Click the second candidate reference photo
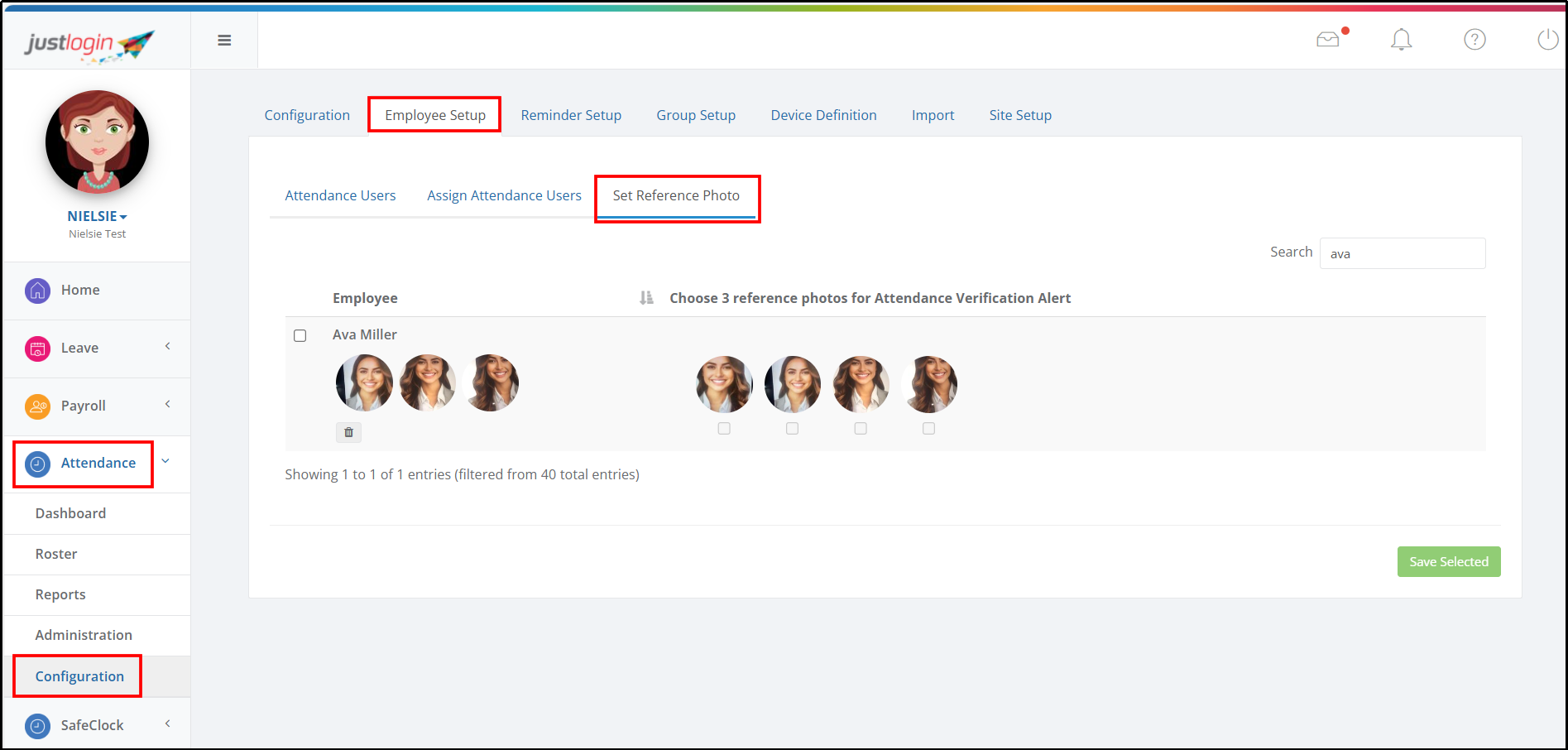The height and width of the screenshot is (750, 1568). [x=793, y=384]
